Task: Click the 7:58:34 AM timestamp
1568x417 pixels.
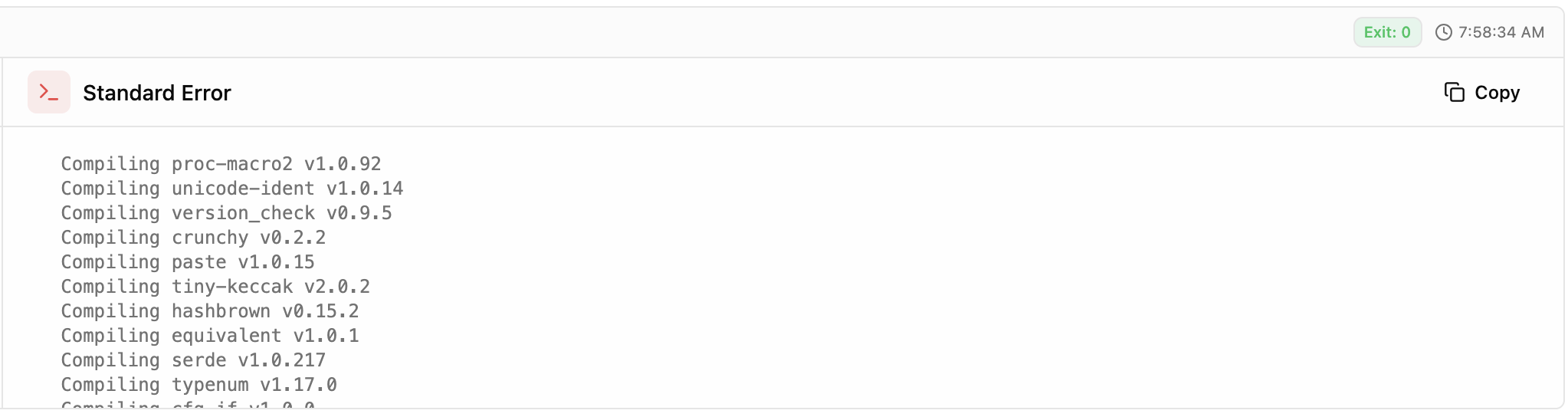Action: [1501, 32]
